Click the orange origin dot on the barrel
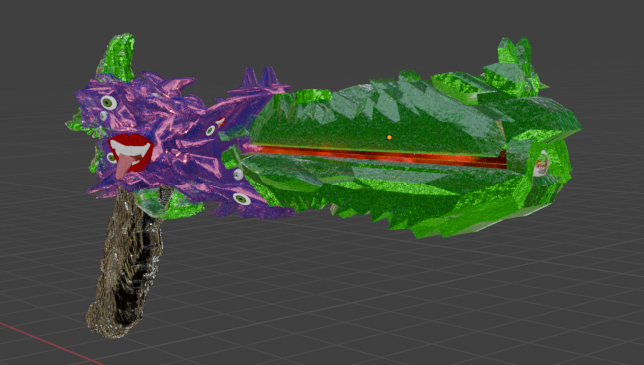This screenshot has width=644, height=365. (x=389, y=138)
